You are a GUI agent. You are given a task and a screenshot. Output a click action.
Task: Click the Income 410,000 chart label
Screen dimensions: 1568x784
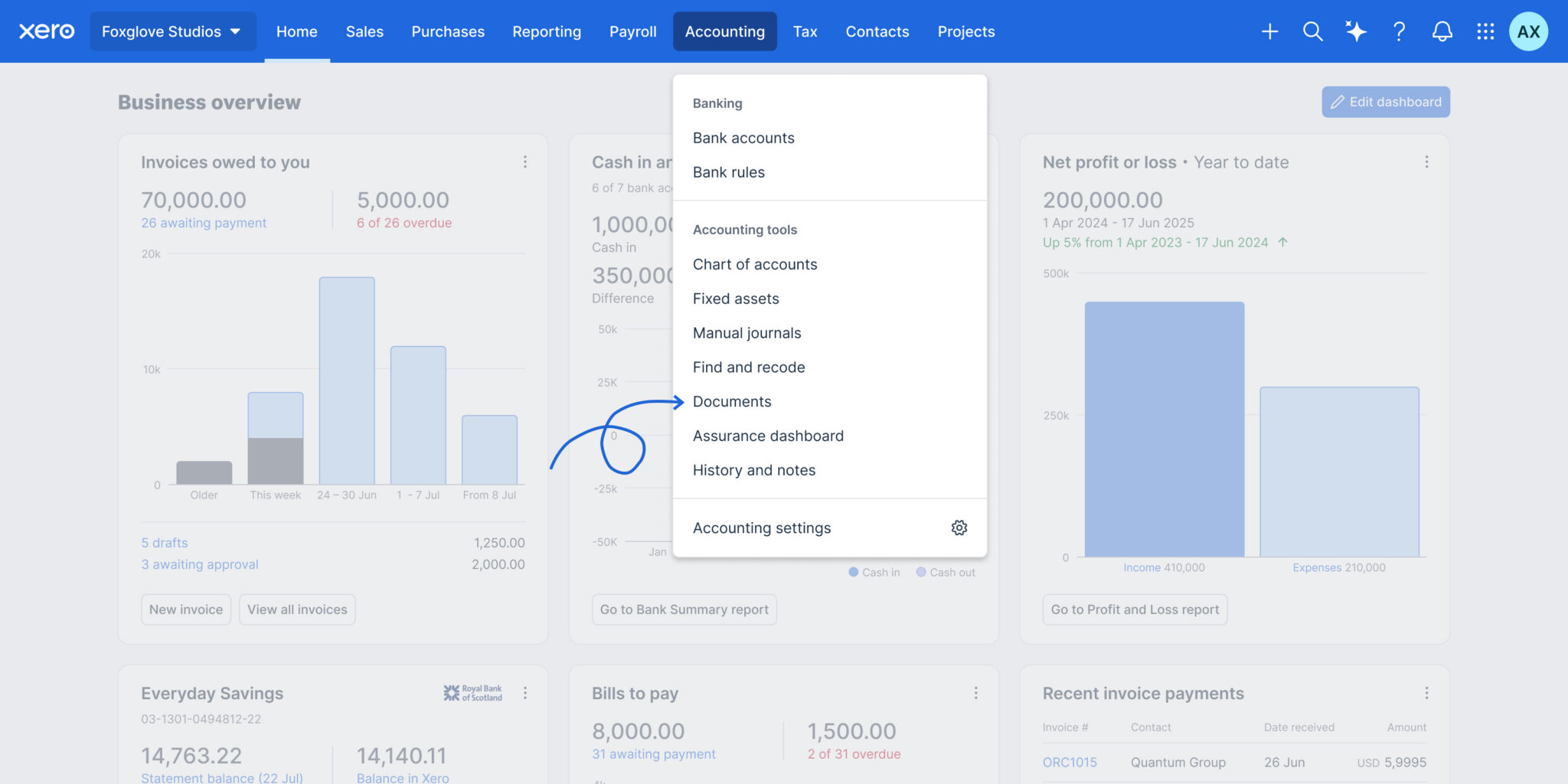tap(1164, 567)
